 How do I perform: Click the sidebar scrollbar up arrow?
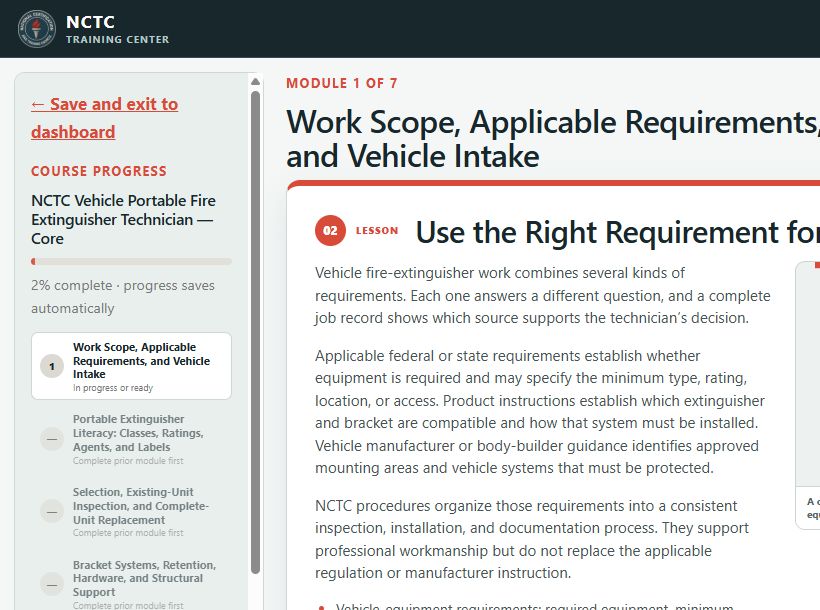pyautogui.click(x=255, y=82)
